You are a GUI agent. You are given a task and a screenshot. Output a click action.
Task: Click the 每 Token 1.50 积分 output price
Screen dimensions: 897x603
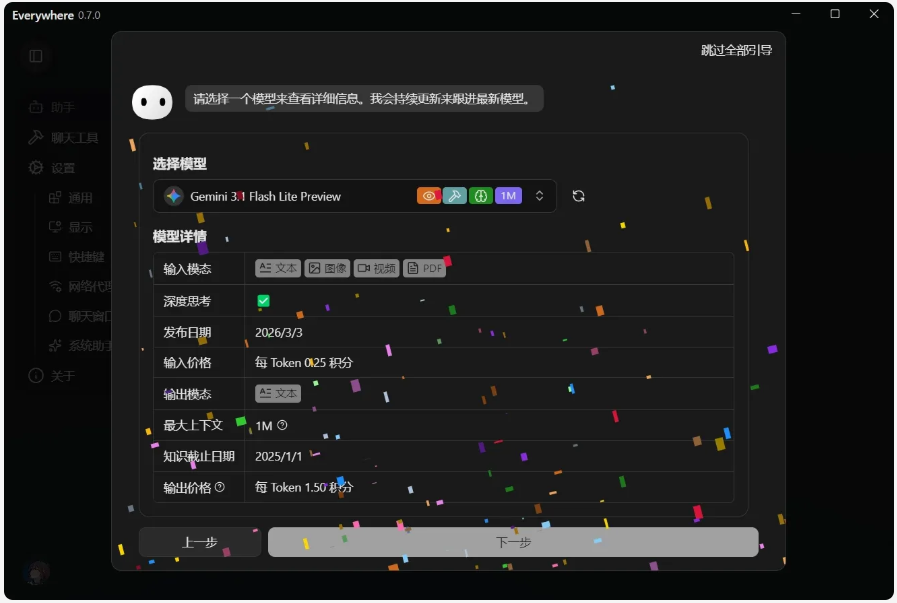(304, 487)
